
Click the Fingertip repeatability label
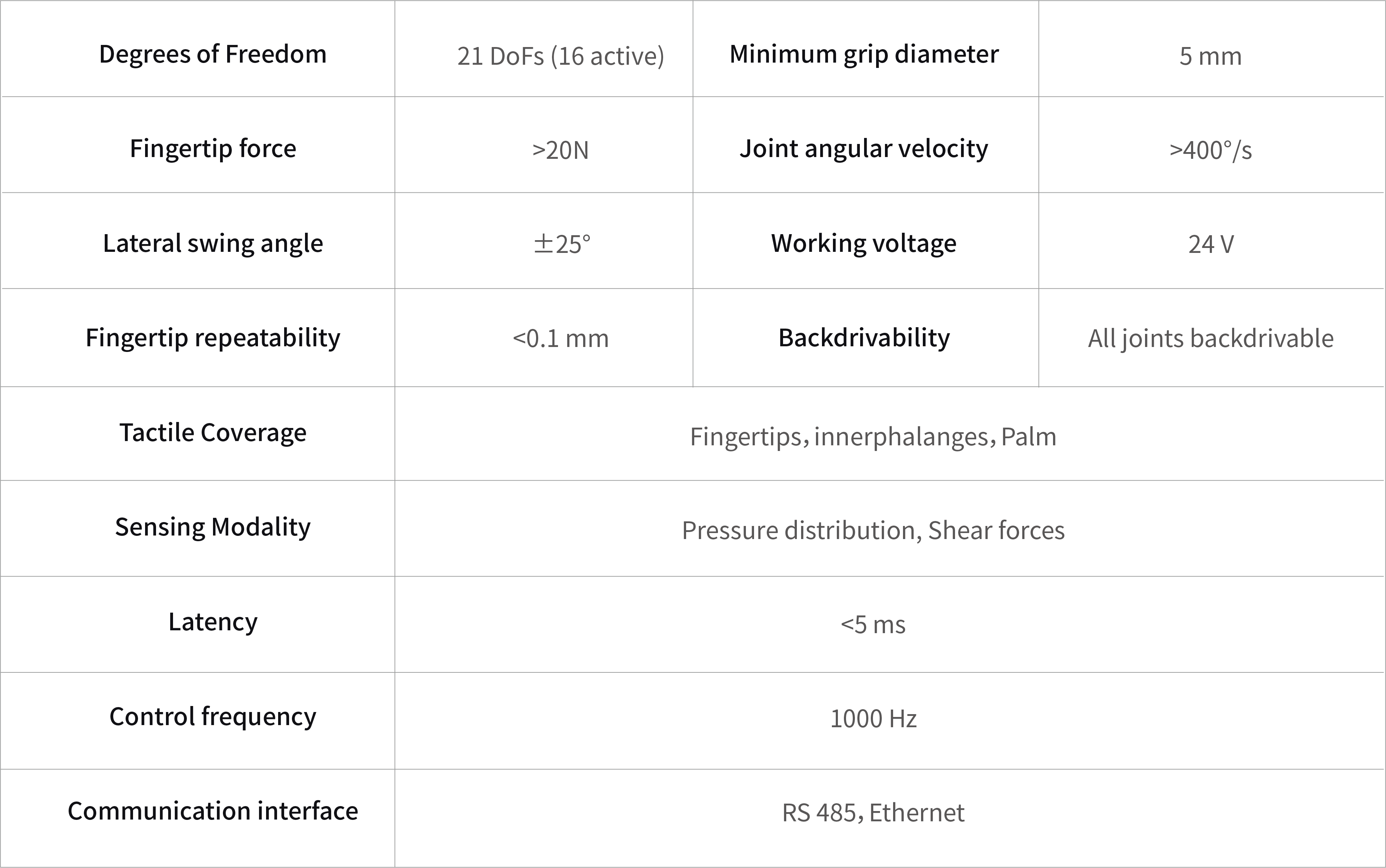212,337
